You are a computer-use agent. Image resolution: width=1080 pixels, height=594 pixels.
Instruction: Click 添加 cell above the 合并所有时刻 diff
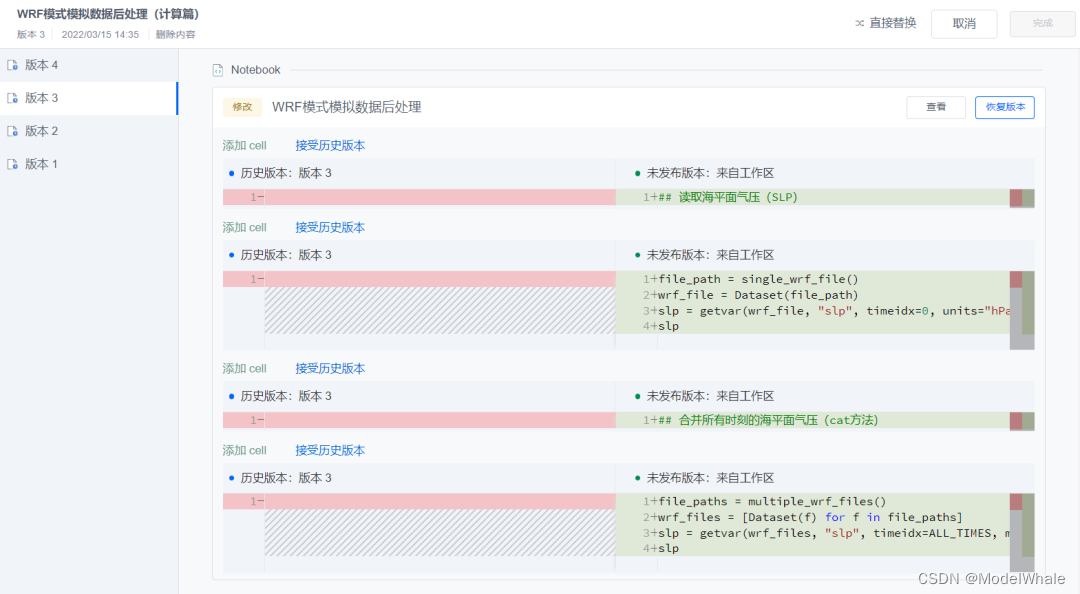click(x=245, y=369)
